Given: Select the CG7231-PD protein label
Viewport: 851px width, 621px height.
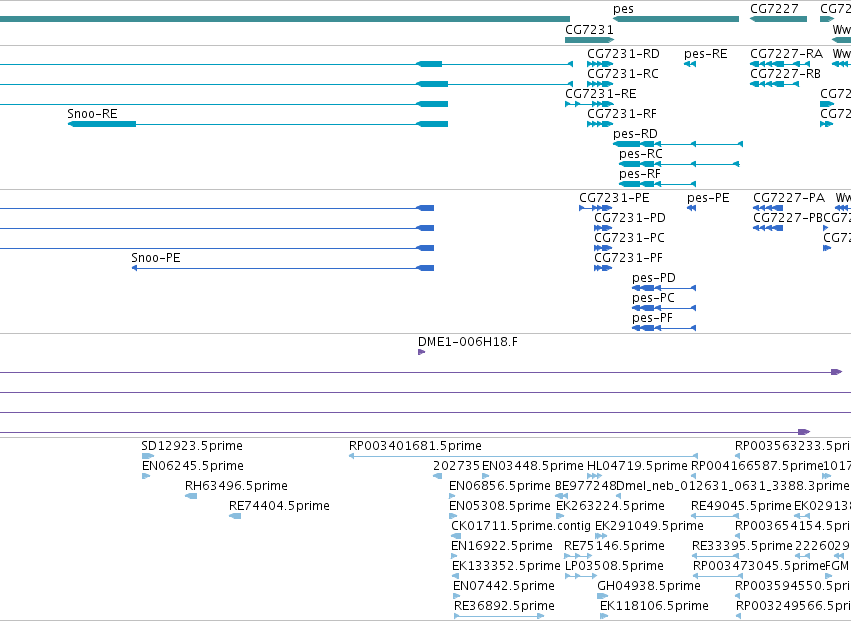Looking at the screenshot, I should click(x=630, y=218).
